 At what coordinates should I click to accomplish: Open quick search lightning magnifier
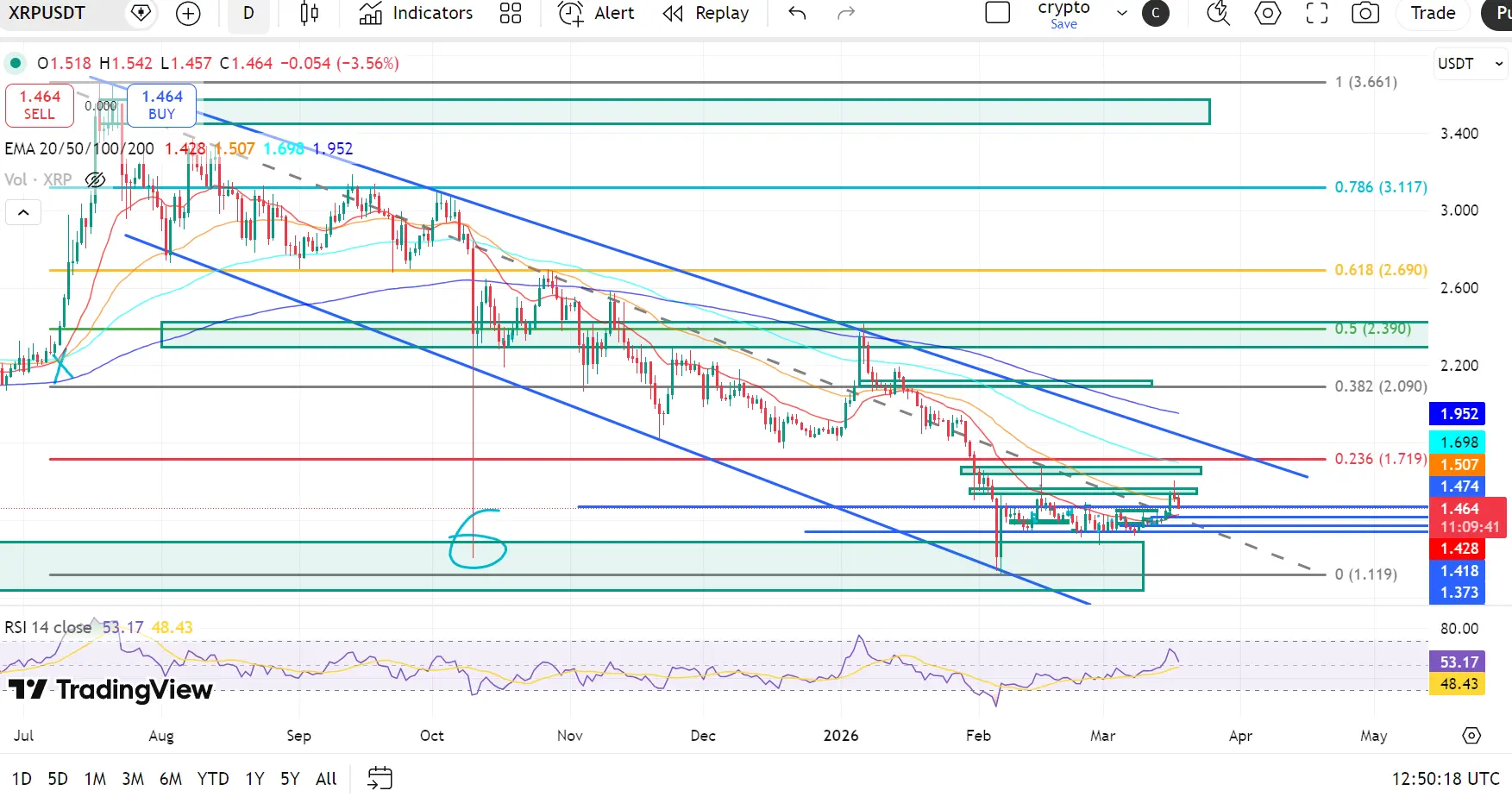(x=1218, y=13)
